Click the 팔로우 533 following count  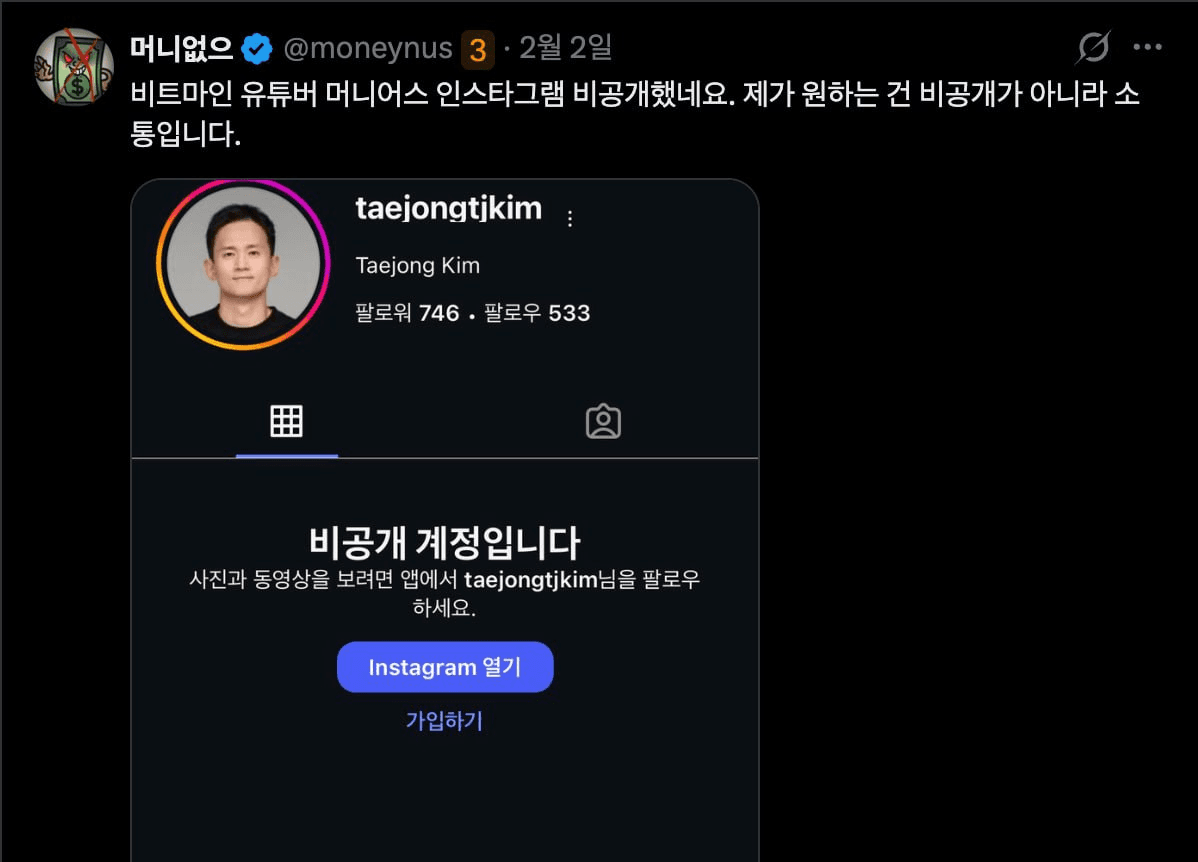coord(537,313)
